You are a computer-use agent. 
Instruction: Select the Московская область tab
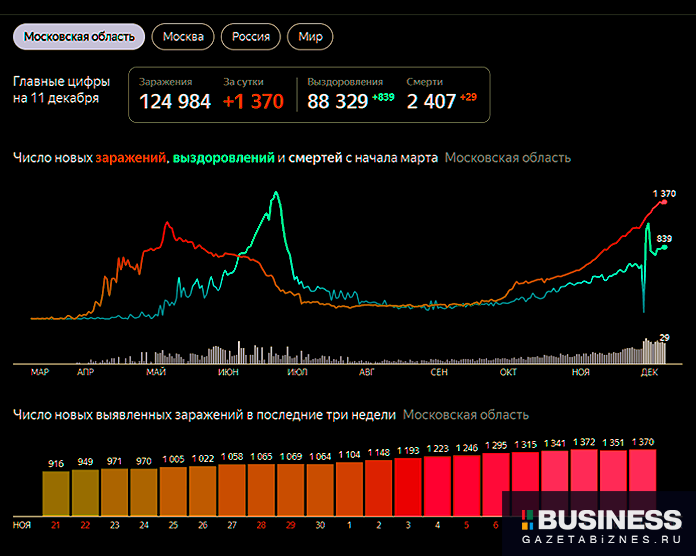pyautogui.click(x=79, y=37)
